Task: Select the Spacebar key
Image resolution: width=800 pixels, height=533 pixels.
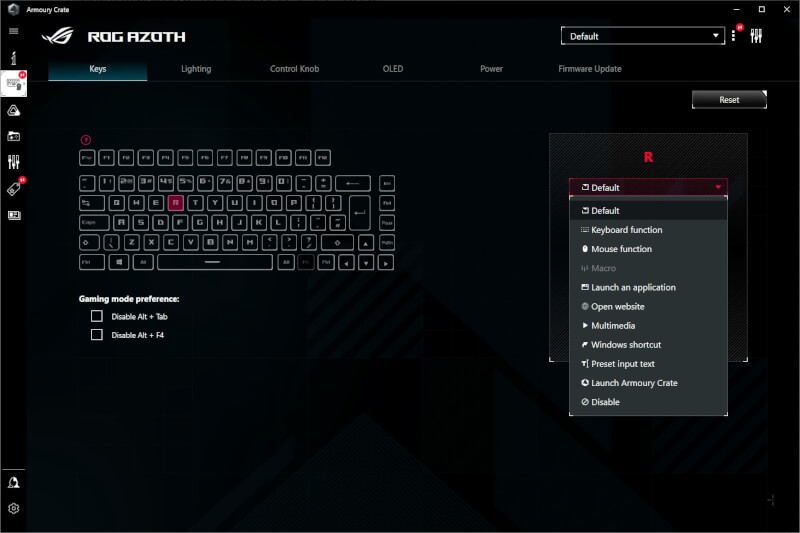Action: 215,262
